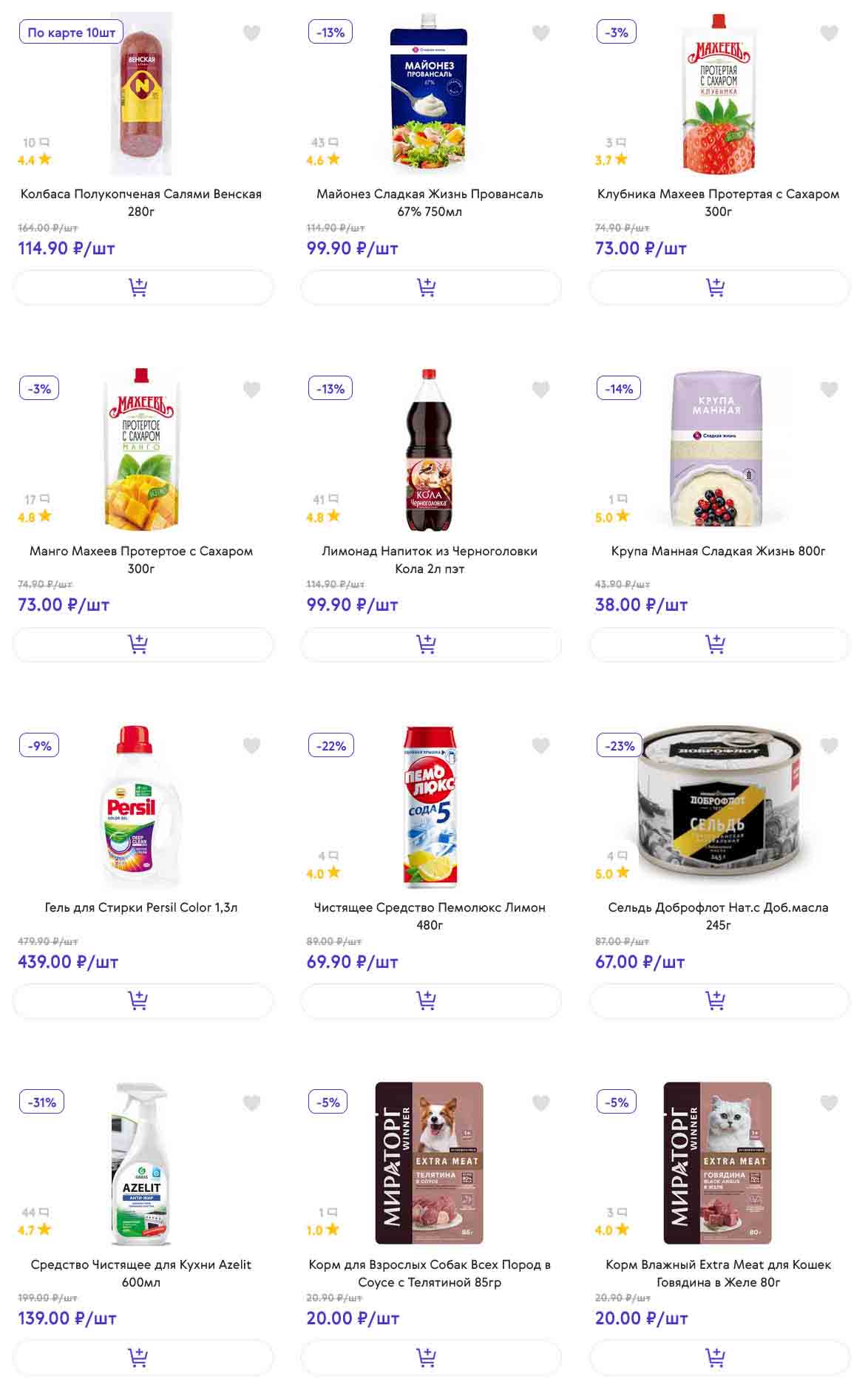Mark Пемолюкс Лимон as favorite

(540, 746)
